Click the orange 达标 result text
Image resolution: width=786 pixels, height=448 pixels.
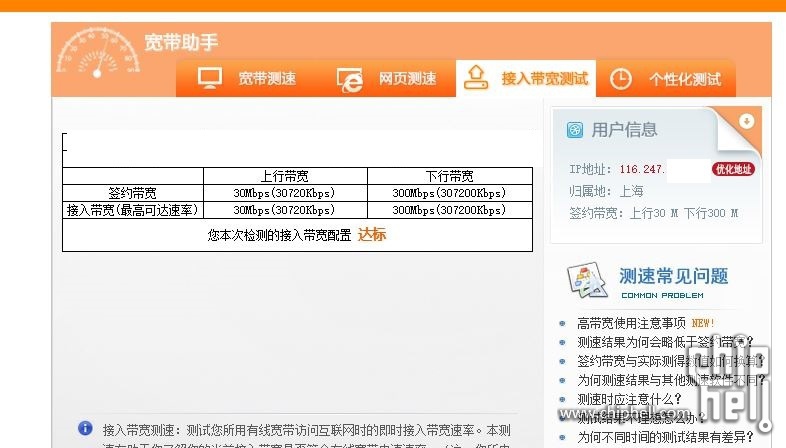372,235
